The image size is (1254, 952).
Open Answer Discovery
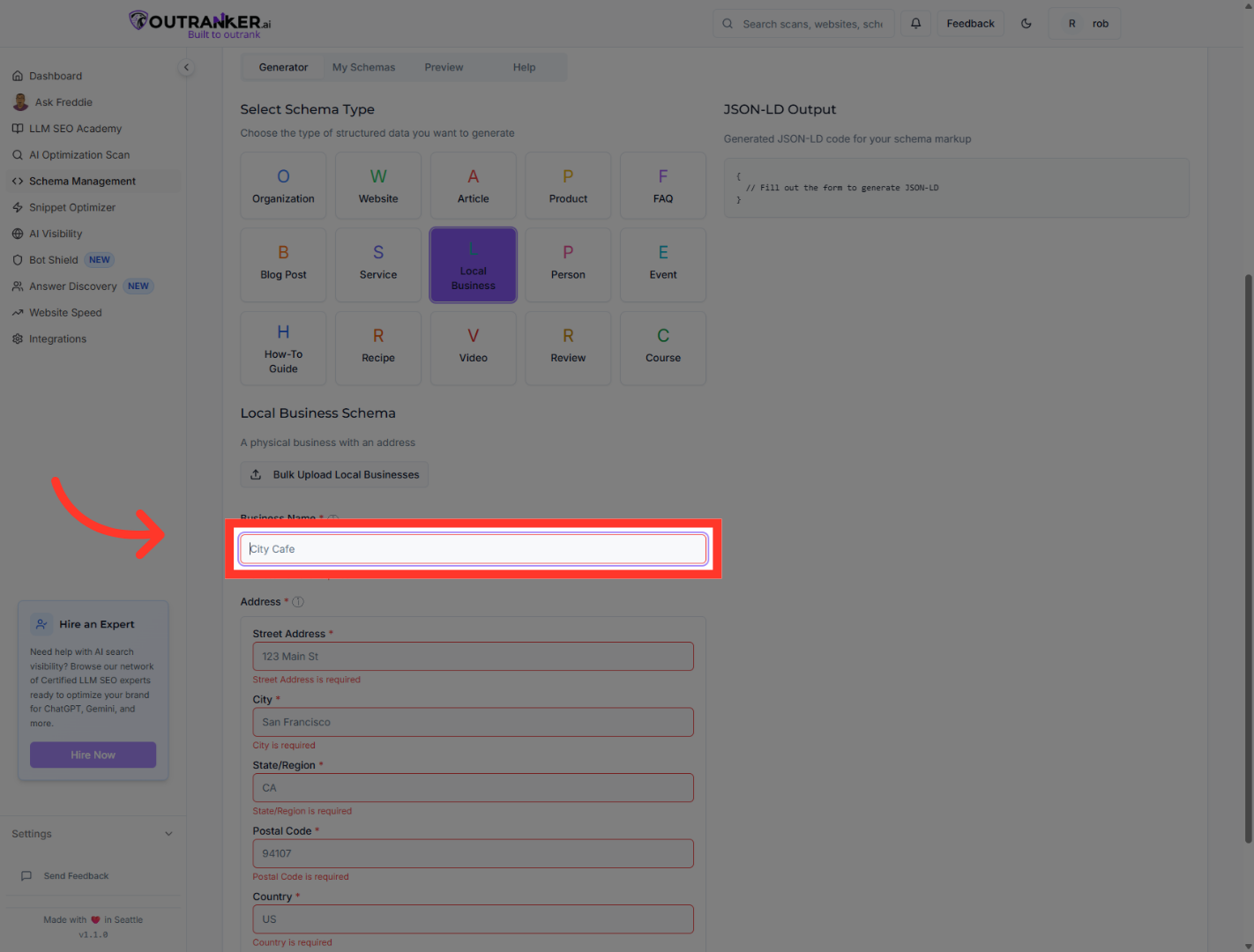[72, 286]
